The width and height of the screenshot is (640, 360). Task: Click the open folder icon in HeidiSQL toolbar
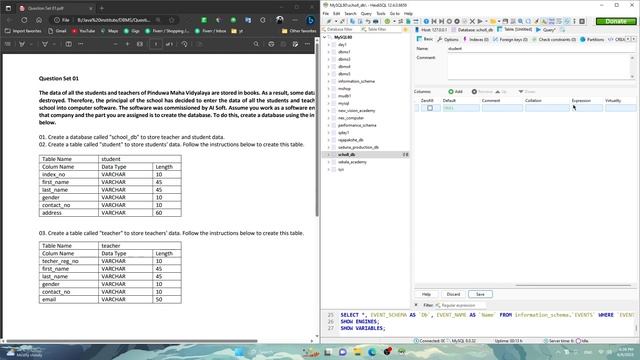tap(493, 21)
